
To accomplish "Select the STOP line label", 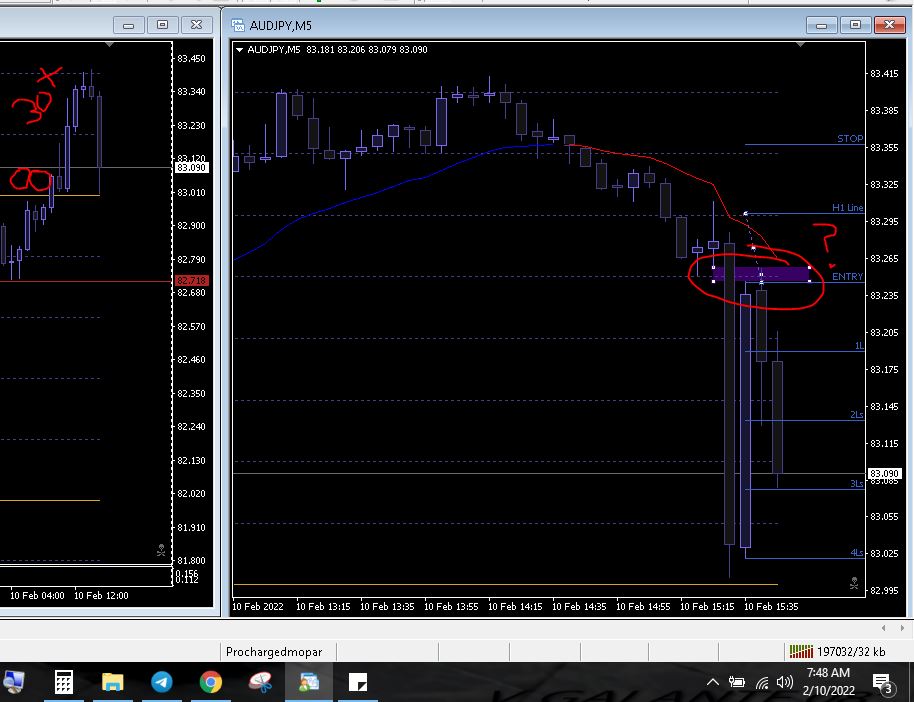I will (x=850, y=139).
